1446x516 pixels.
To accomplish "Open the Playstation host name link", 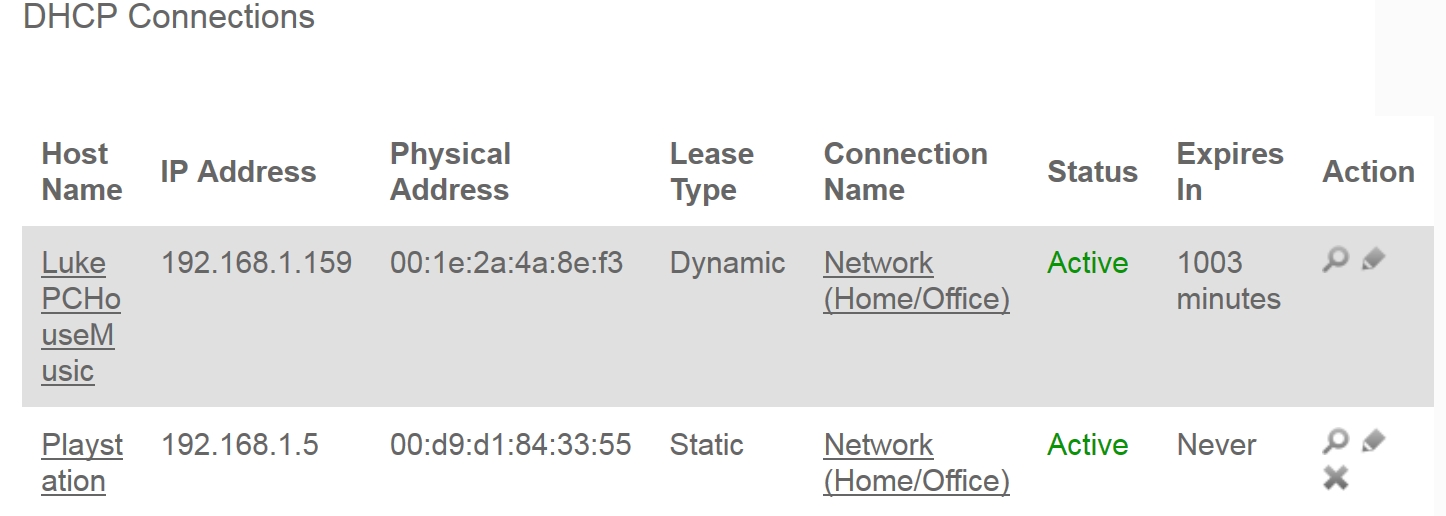I will click(x=82, y=463).
